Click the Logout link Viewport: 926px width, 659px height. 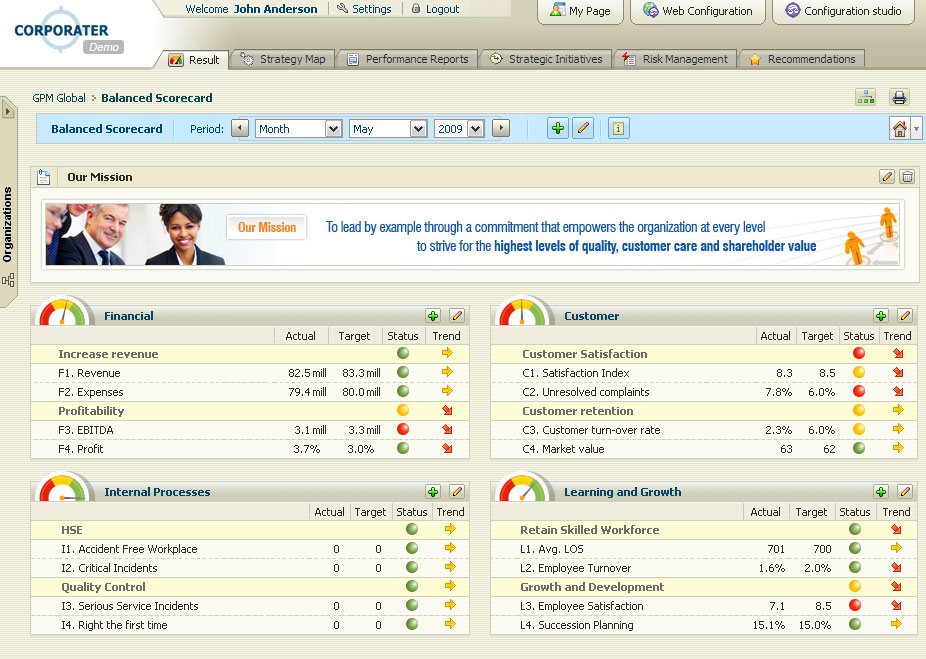pos(435,9)
